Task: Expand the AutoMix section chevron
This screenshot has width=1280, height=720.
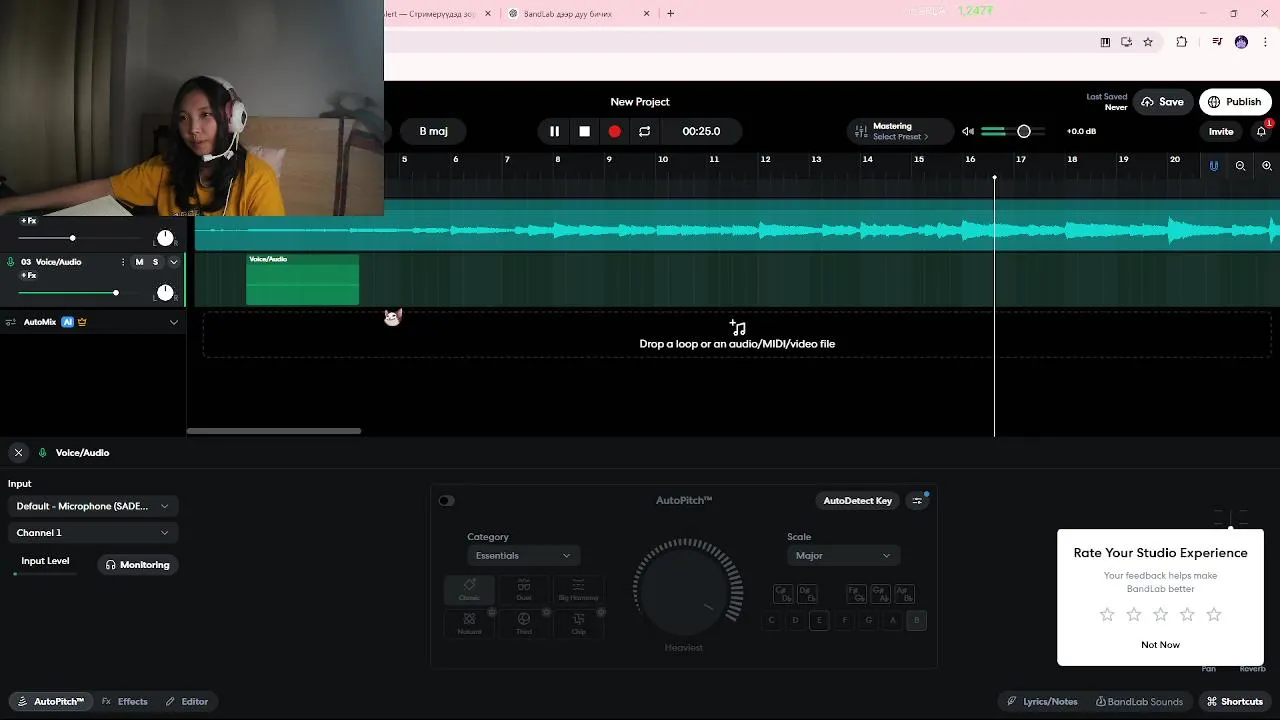Action: point(173,322)
